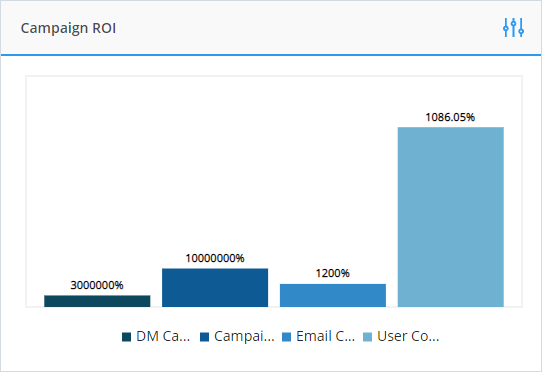This screenshot has height=372, width=542.
Task: Toggle the DM Ca... legend label
Action: point(163,336)
